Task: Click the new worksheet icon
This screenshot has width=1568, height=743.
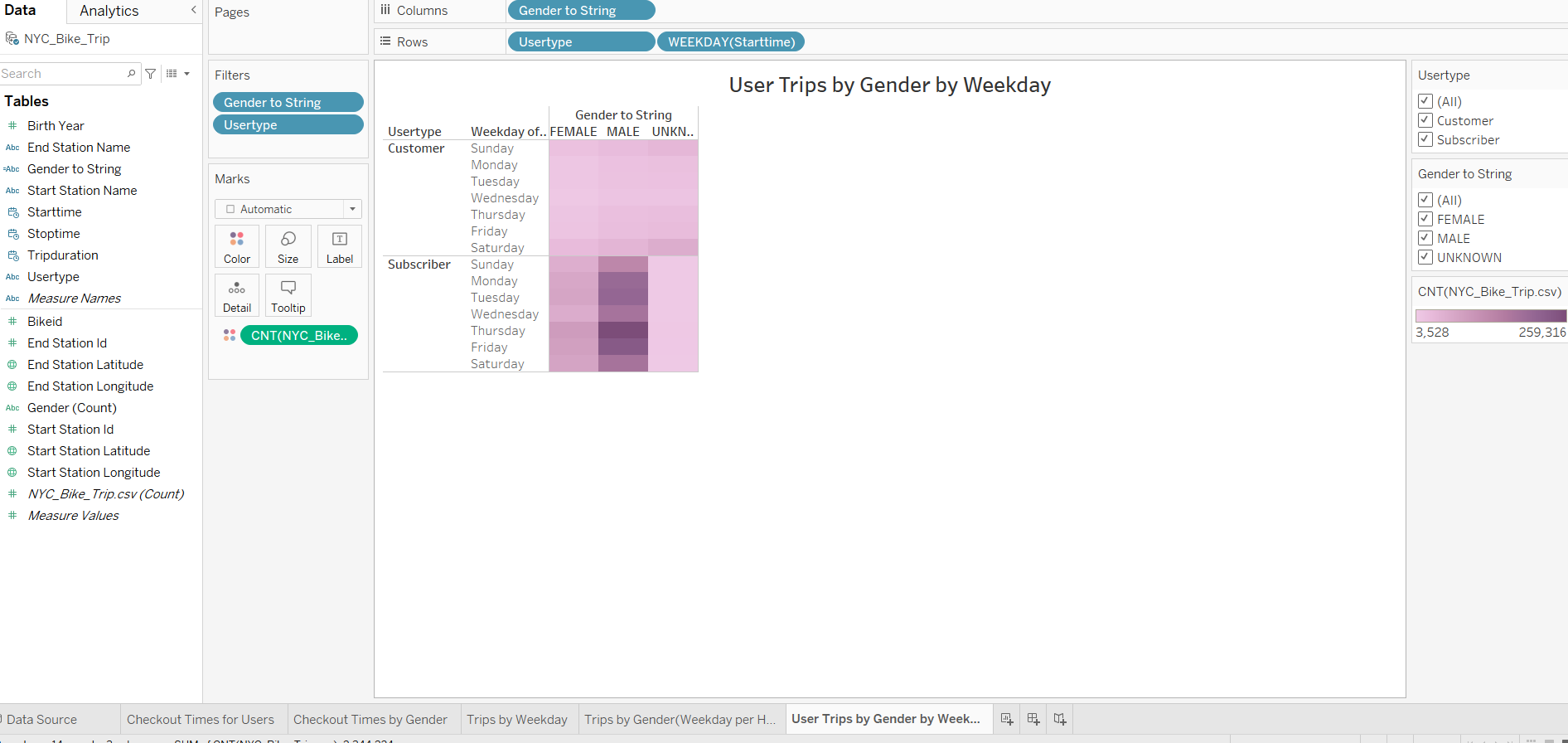Action: tap(1007, 719)
